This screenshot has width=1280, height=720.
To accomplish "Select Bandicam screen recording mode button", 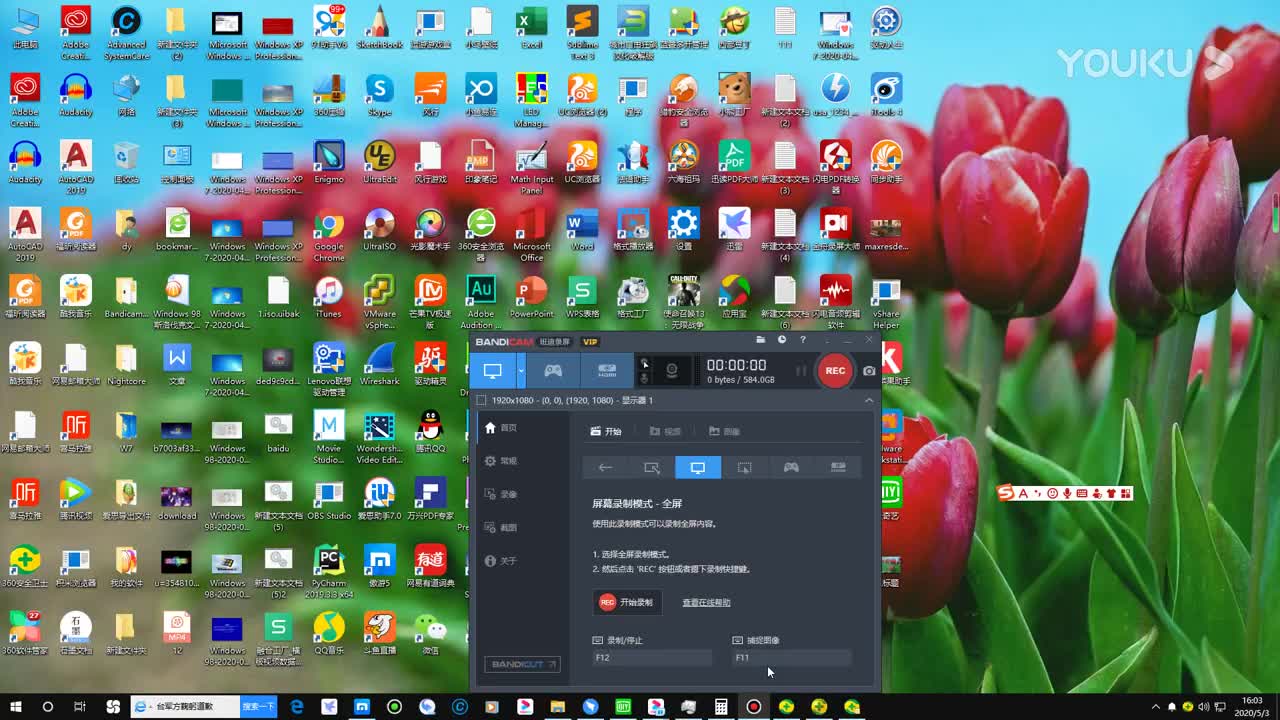I will [x=492, y=371].
